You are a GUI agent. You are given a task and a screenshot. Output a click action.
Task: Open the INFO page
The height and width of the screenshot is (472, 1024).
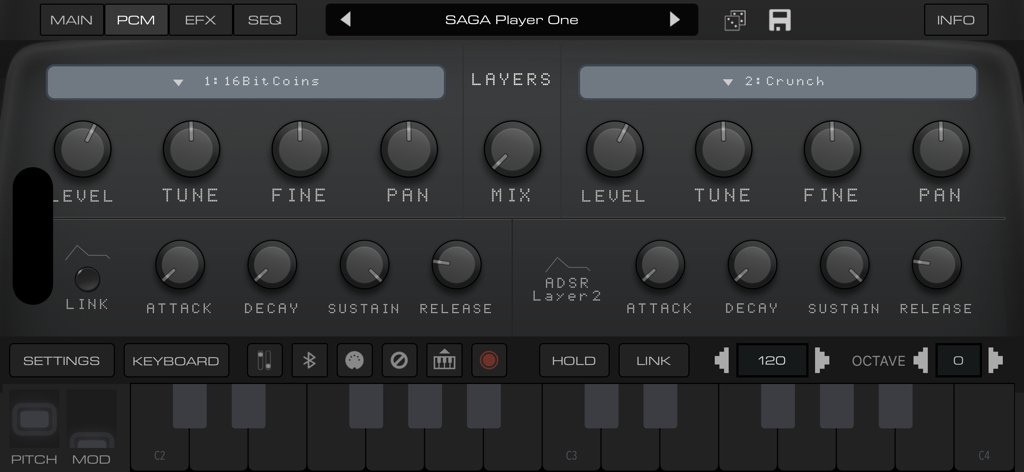[955, 20]
